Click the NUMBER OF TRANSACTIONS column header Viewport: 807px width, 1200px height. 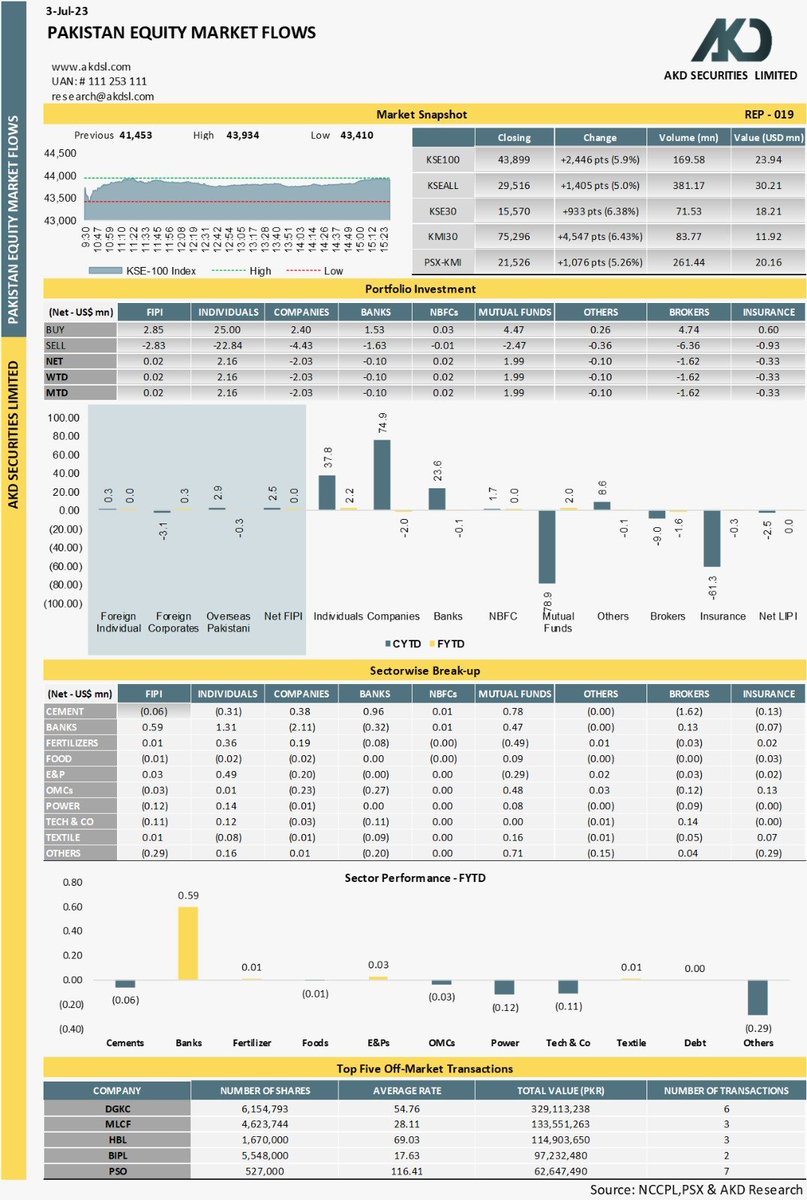pos(725,1090)
